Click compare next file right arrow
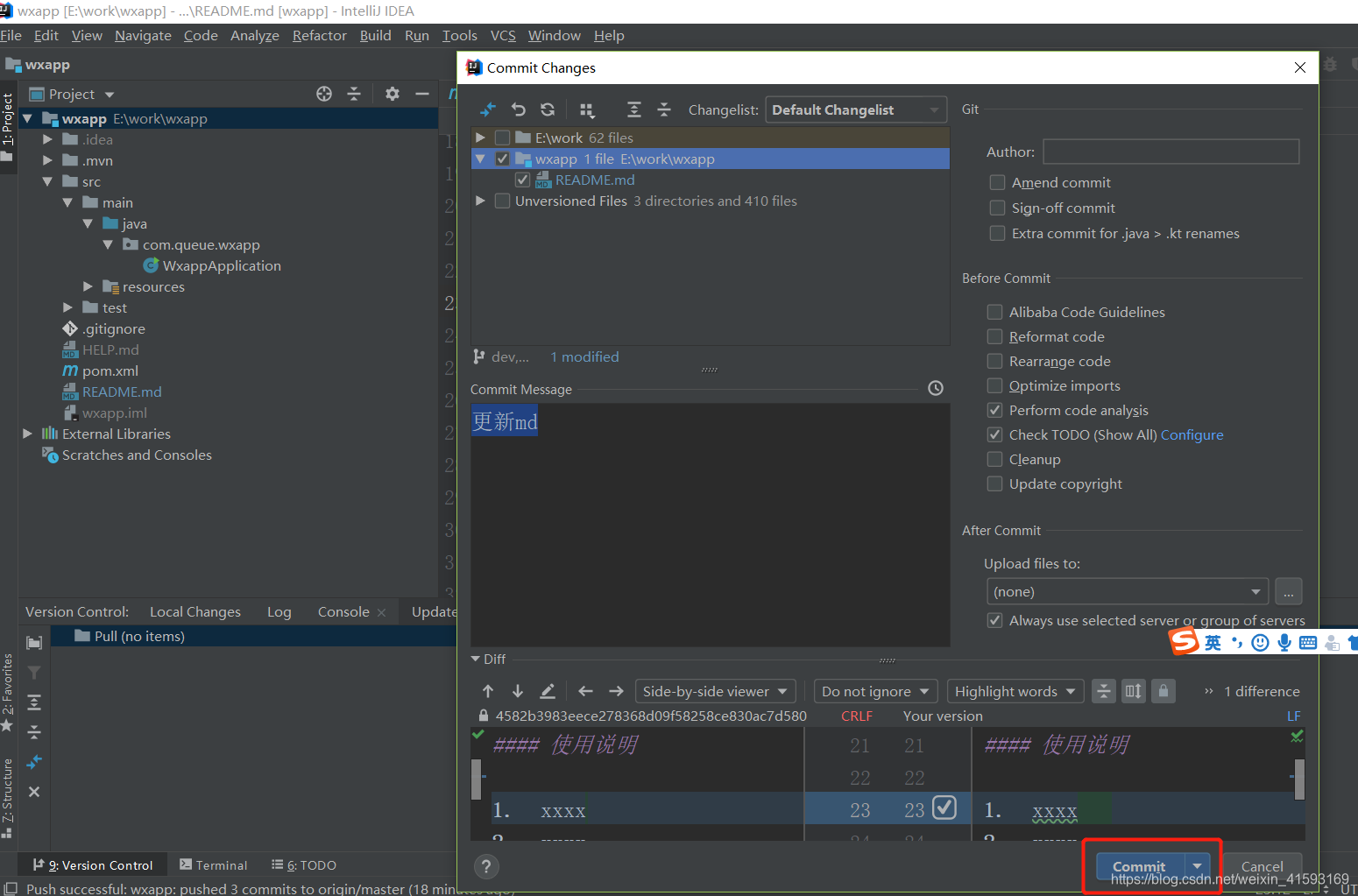The height and width of the screenshot is (896, 1358). coord(616,691)
